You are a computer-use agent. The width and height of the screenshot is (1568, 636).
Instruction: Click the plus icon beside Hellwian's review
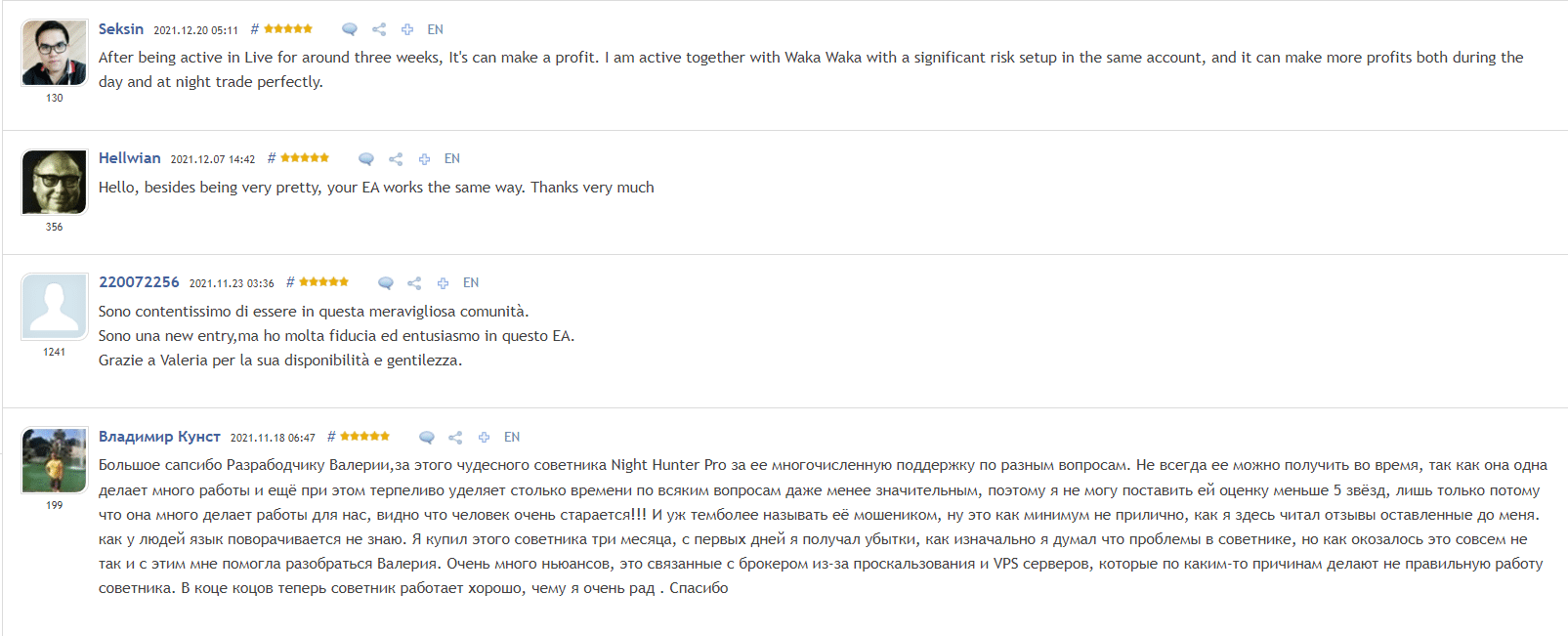coord(424,159)
